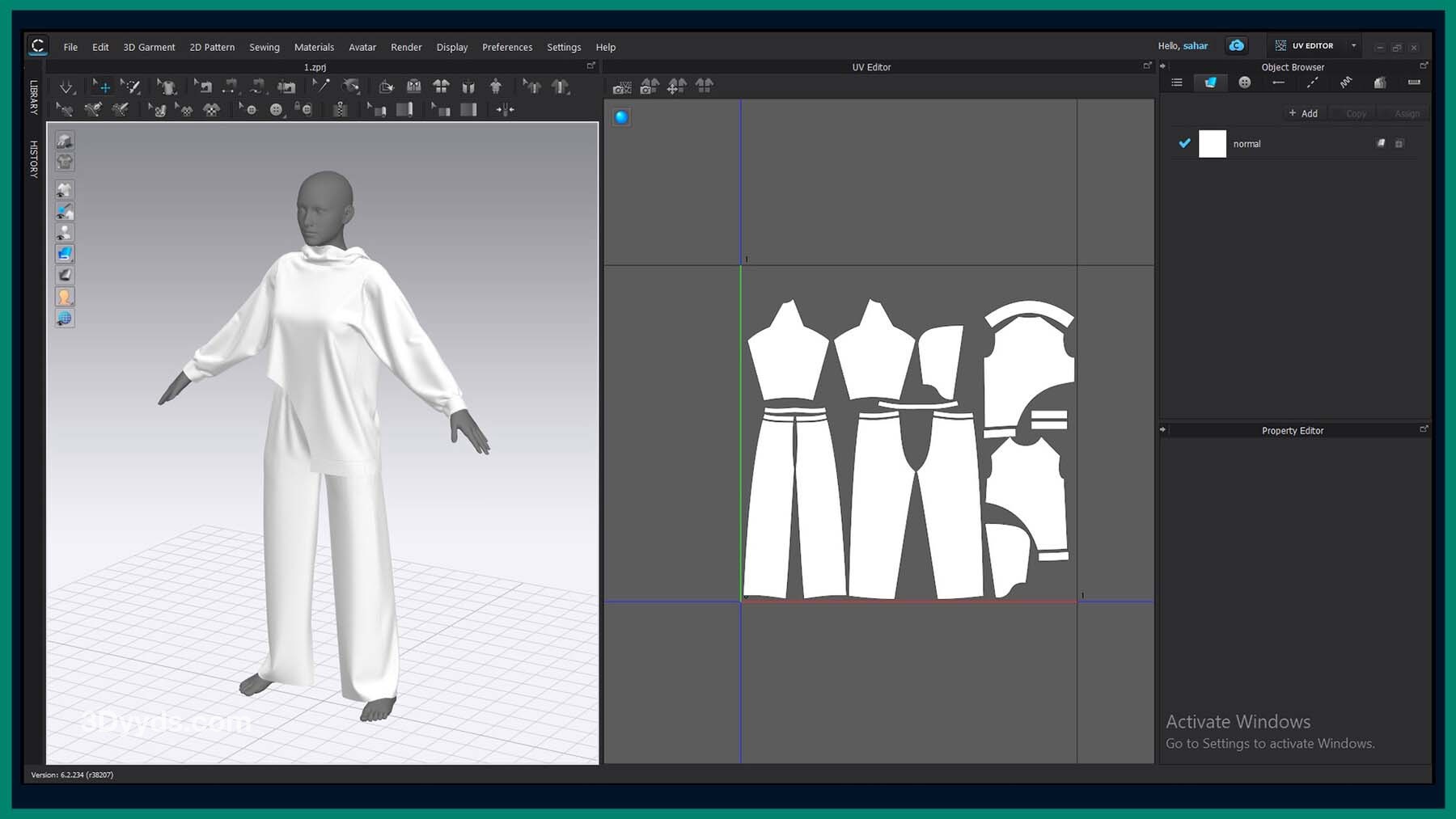1456x819 pixels.
Task: Open the 3D Garment menu
Action: point(149,47)
